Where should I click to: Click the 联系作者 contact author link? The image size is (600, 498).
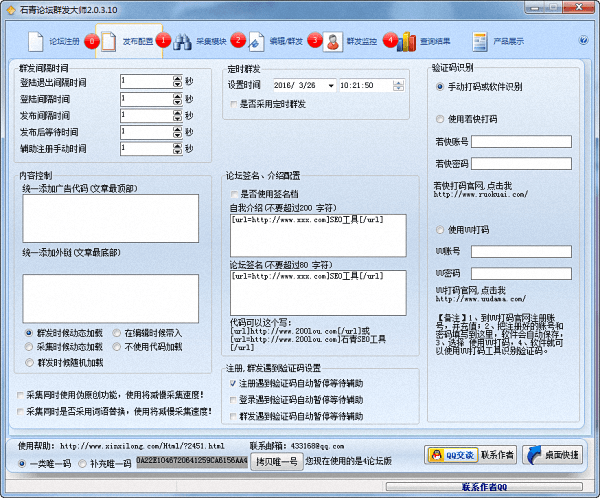(497, 454)
